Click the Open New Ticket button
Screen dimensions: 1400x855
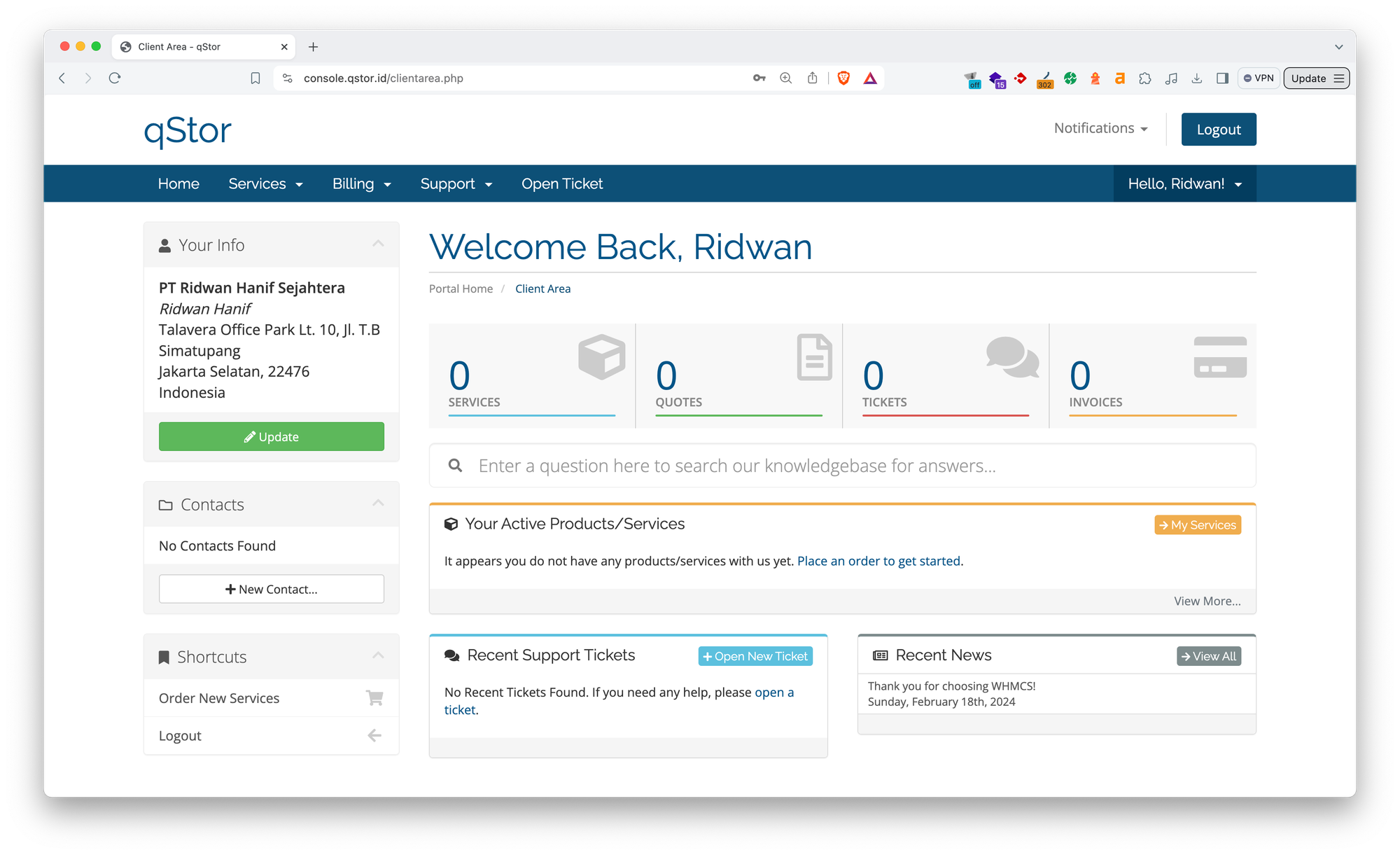point(755,656)
